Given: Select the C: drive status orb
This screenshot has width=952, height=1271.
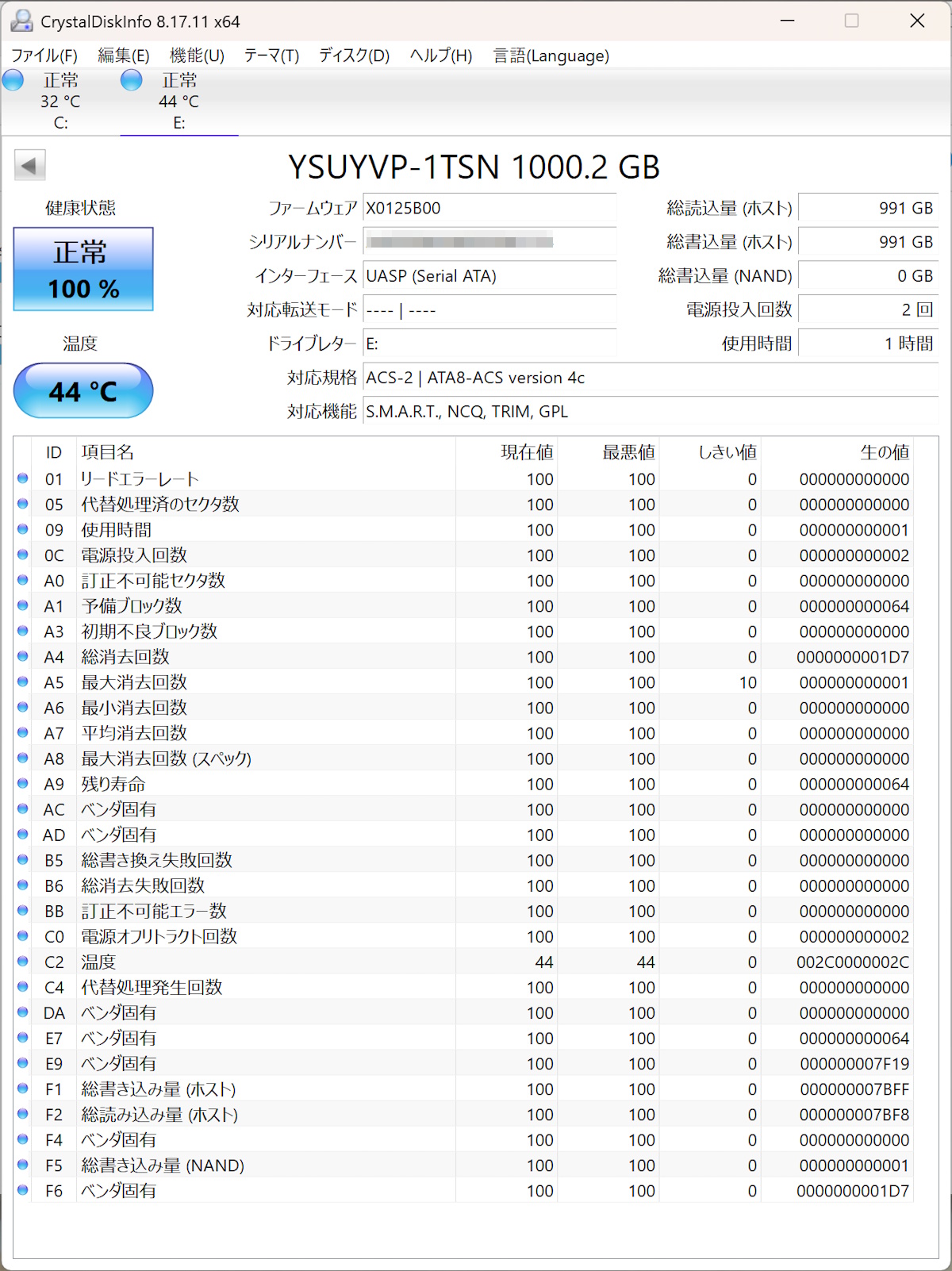Looking at the screenshot, I should pyautogui.click(x=13, y=80).
